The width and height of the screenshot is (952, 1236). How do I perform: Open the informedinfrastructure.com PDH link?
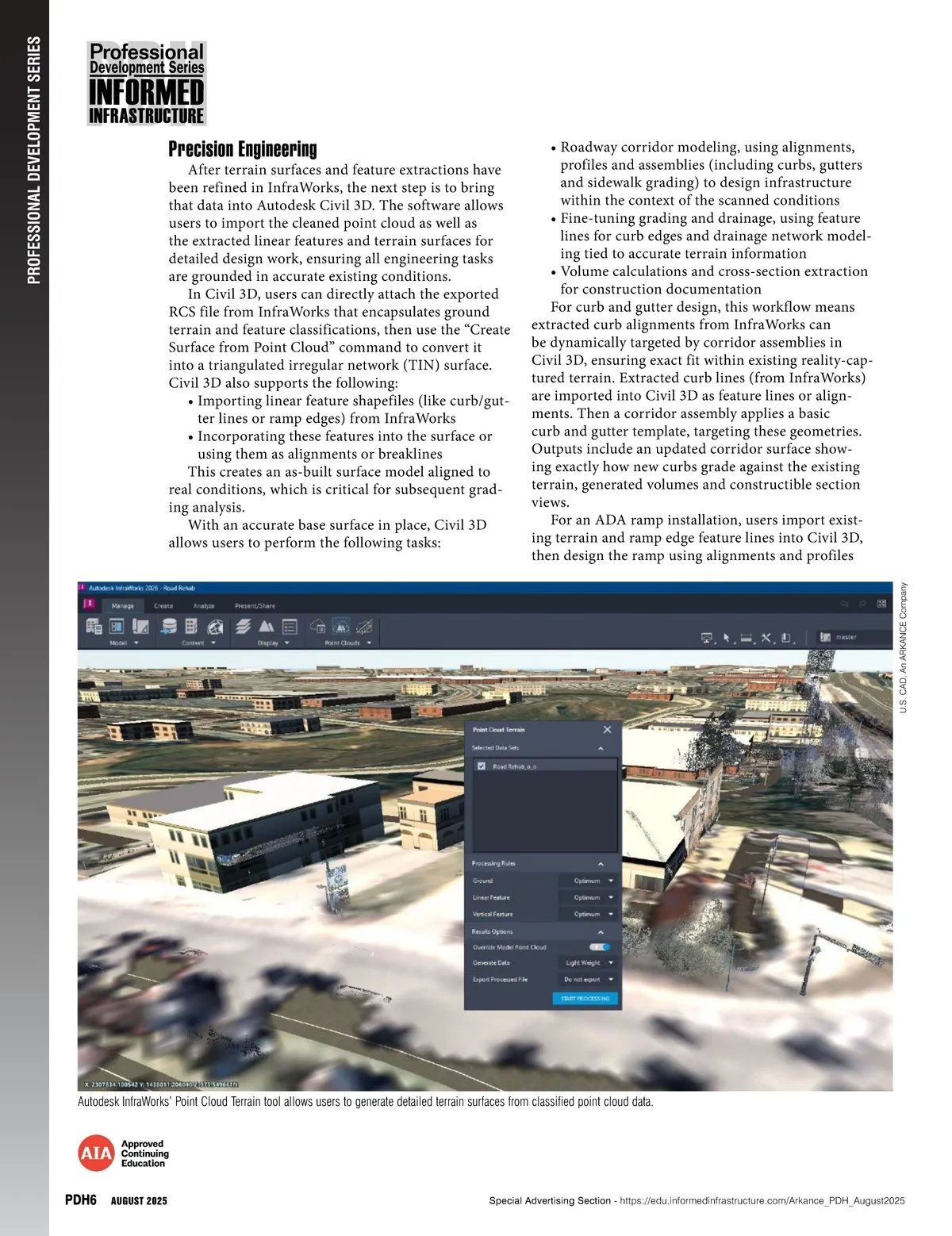pos(762,1200)
